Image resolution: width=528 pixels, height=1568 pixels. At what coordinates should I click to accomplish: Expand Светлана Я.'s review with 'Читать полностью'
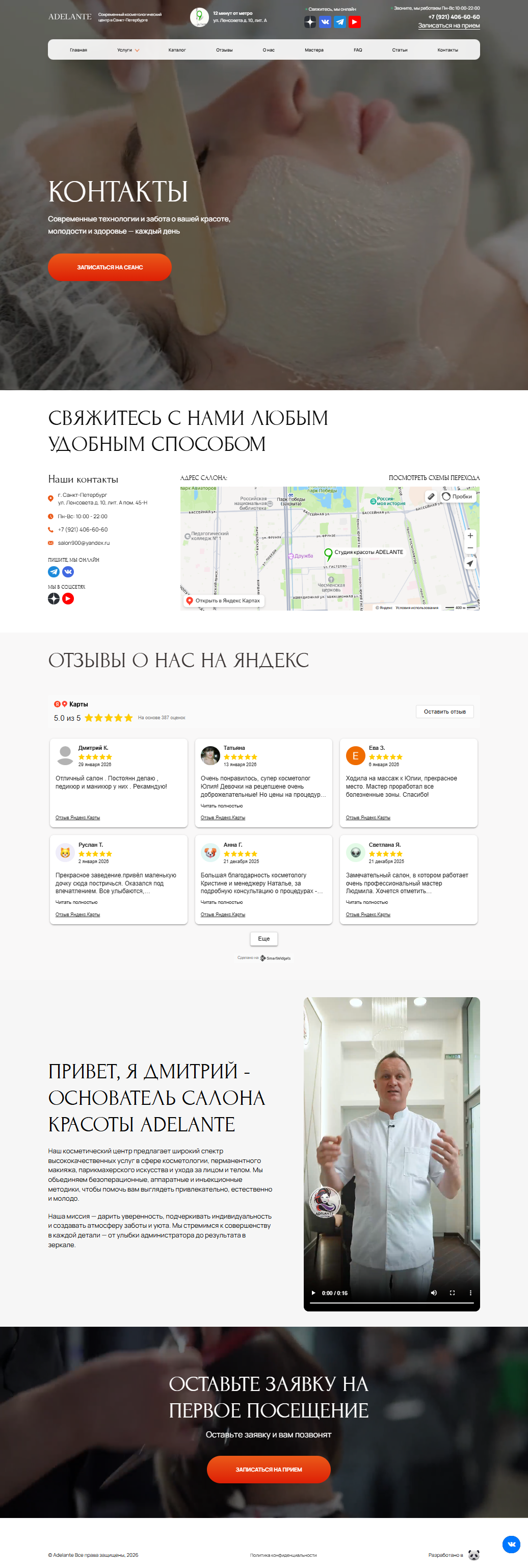pyautogui.click(x=367, y=902)
